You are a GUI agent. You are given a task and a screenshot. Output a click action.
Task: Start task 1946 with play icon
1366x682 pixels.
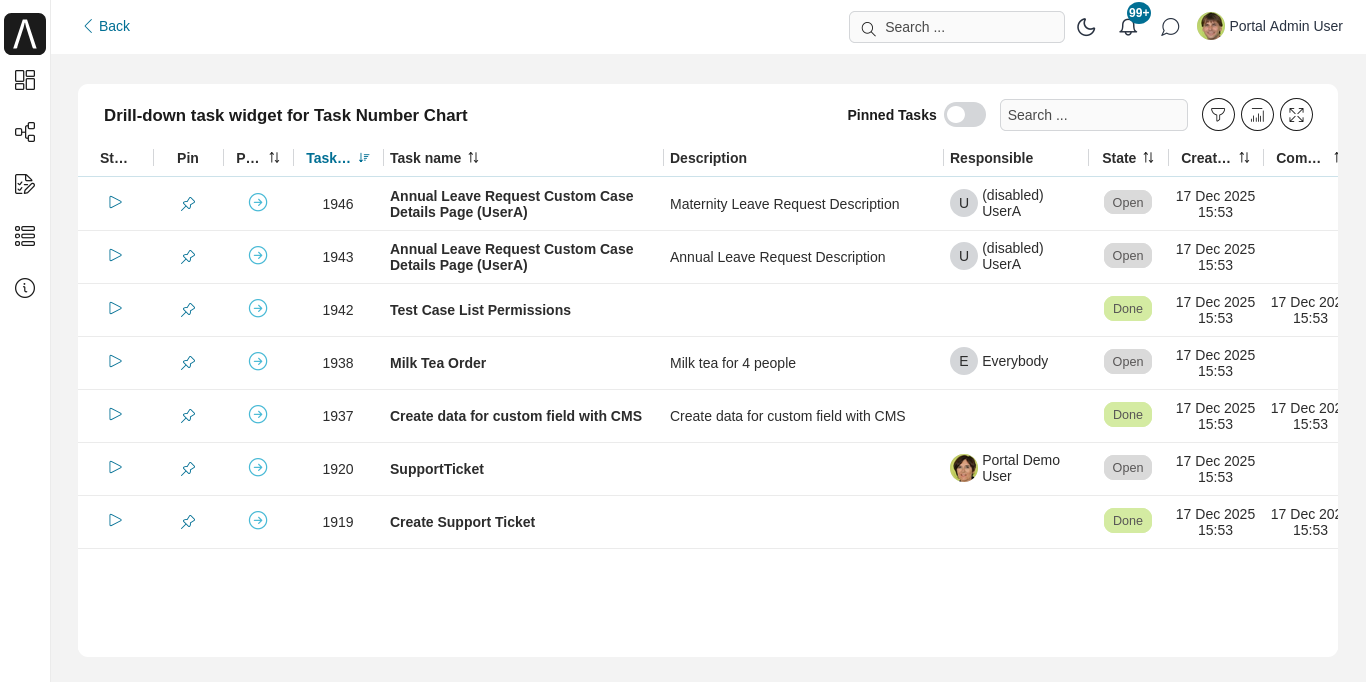pos(116,203)
